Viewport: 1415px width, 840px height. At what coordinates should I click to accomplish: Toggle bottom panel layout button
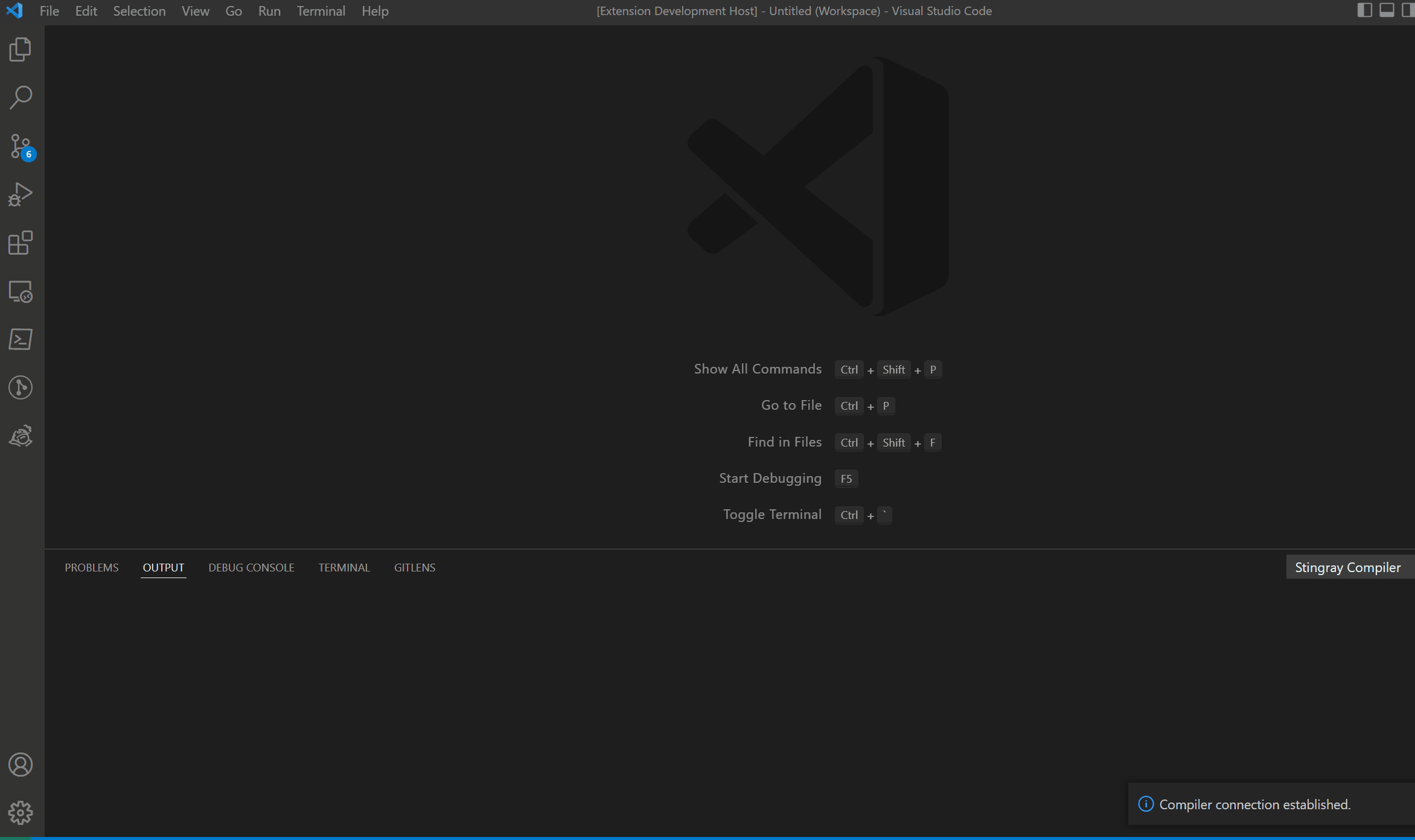(x=1387, y=10)
